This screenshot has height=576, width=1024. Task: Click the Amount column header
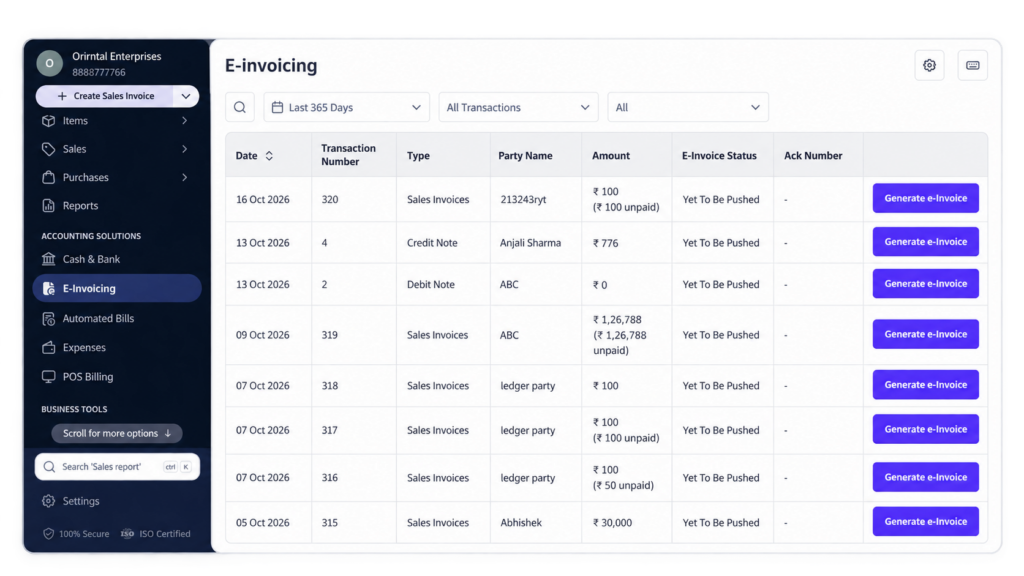611,155
